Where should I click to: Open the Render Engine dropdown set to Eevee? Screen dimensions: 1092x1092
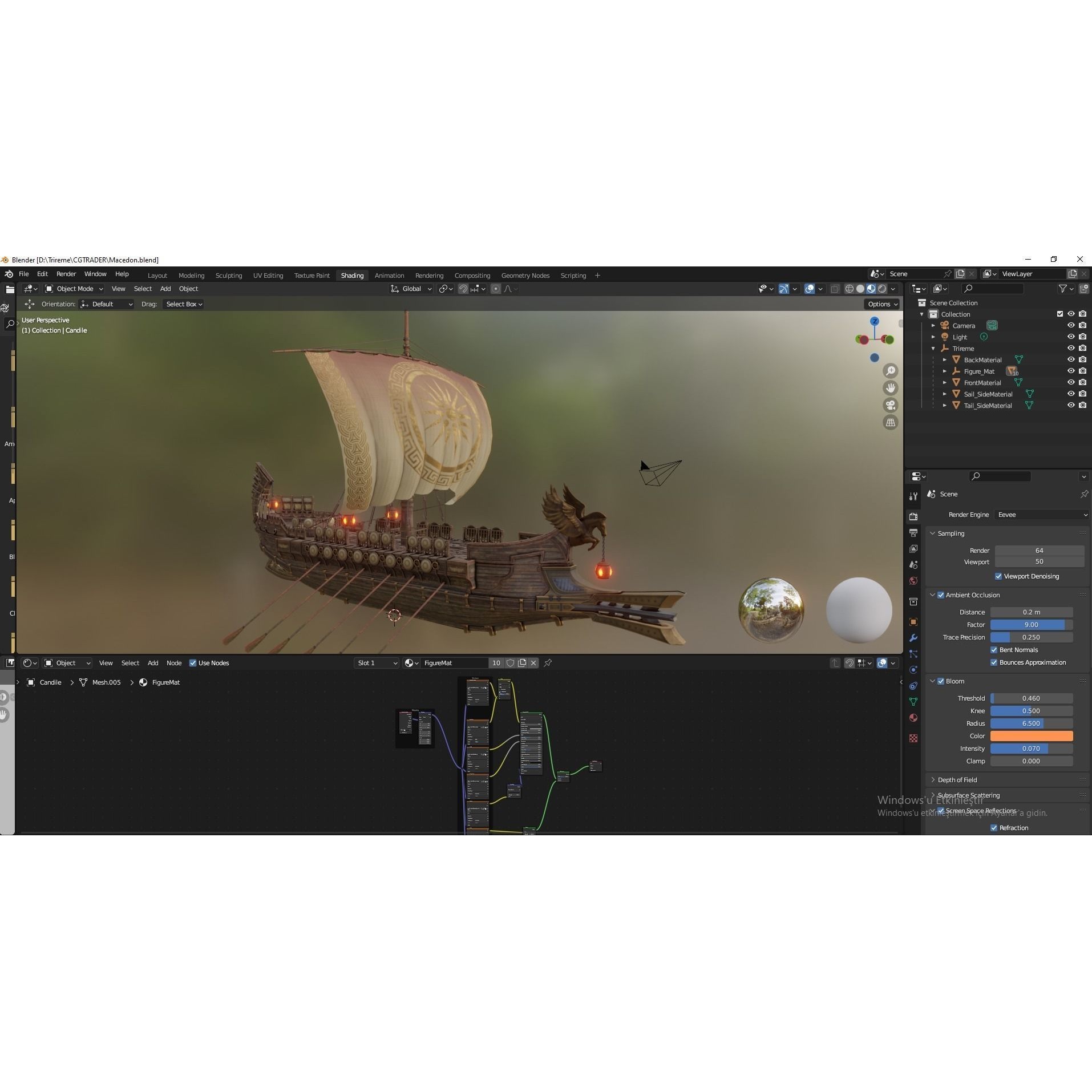click(1040, 514)
